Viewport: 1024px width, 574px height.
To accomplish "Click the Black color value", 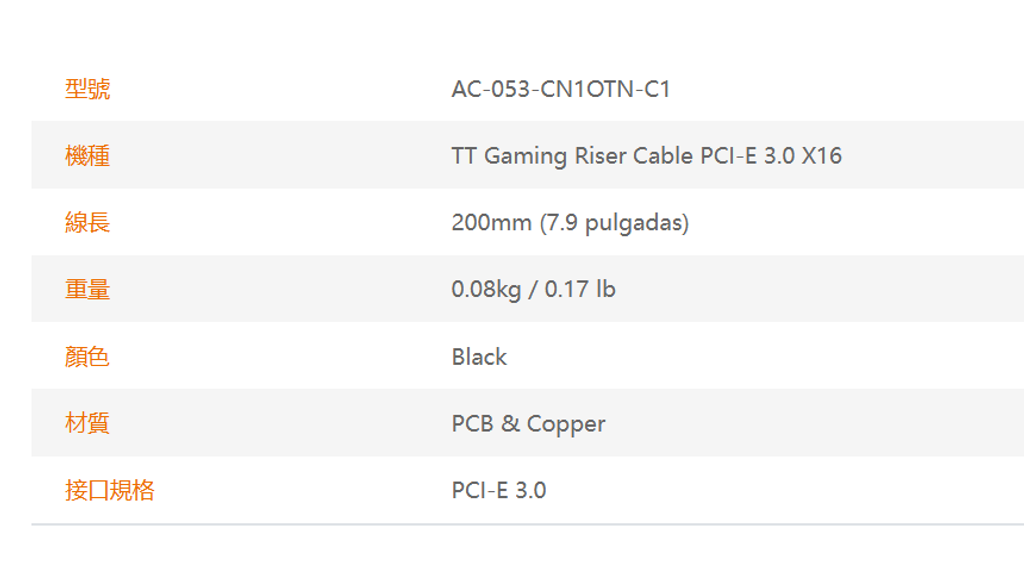I will [x=479, y=357].
